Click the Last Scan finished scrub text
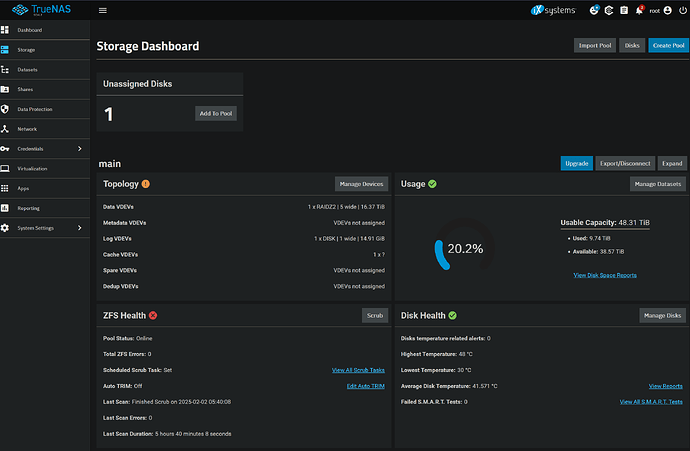The height and width of the screenshot is (451, 690). point(167,402)
